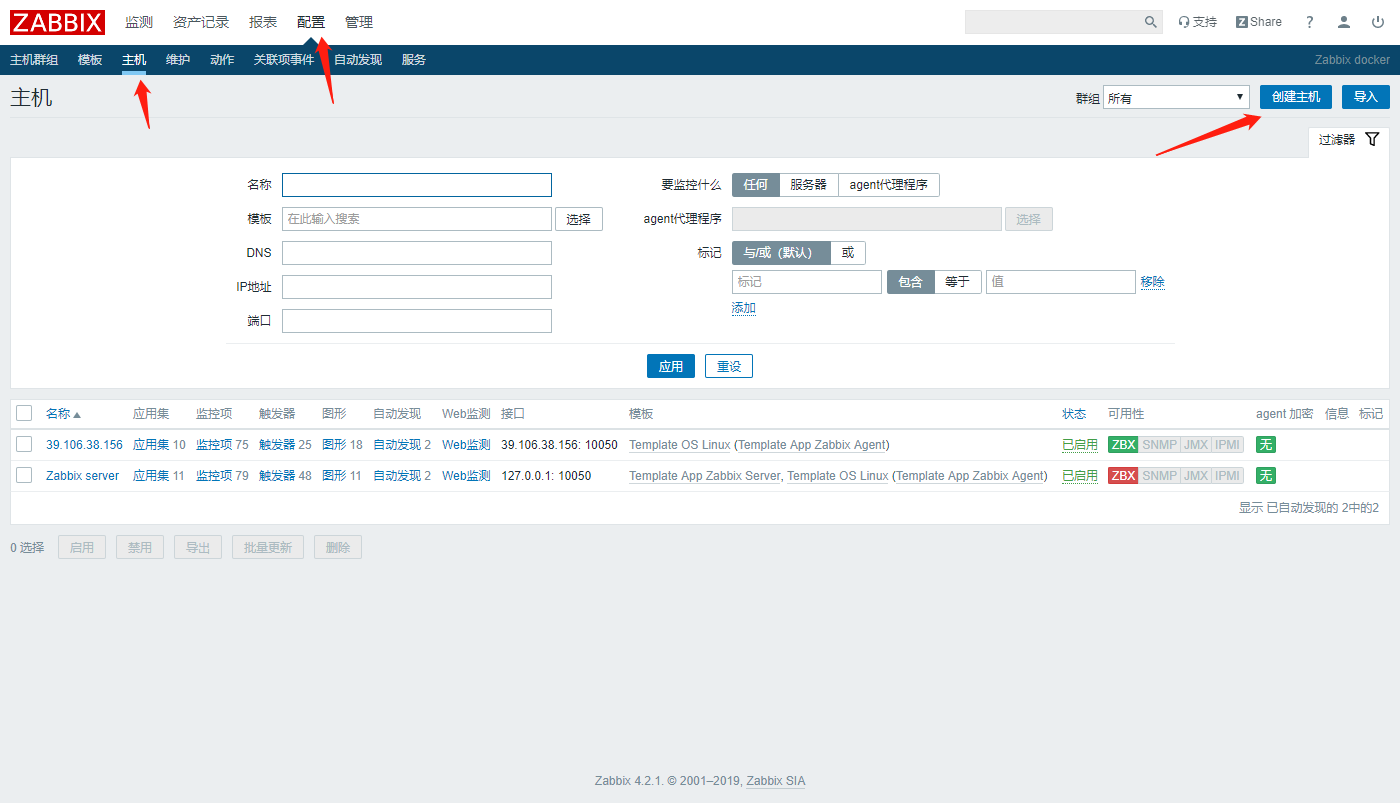1400x803 pixels.
Task: Open host 39.106.38.156 link
Action: [84, 445]
